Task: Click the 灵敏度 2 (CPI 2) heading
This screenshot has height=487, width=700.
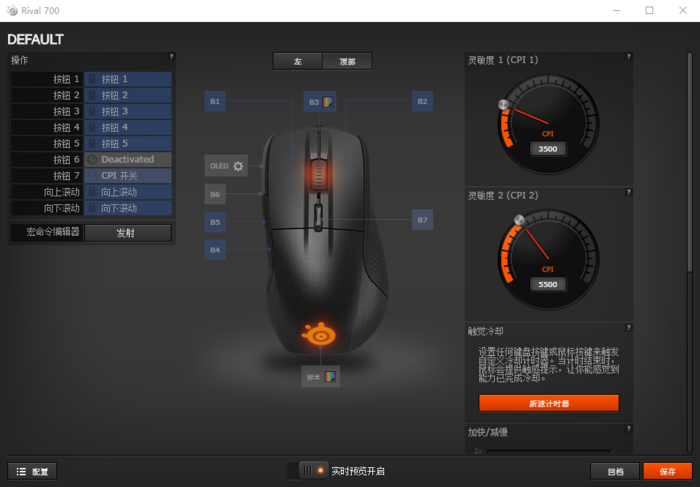Action: click(503, 196)
